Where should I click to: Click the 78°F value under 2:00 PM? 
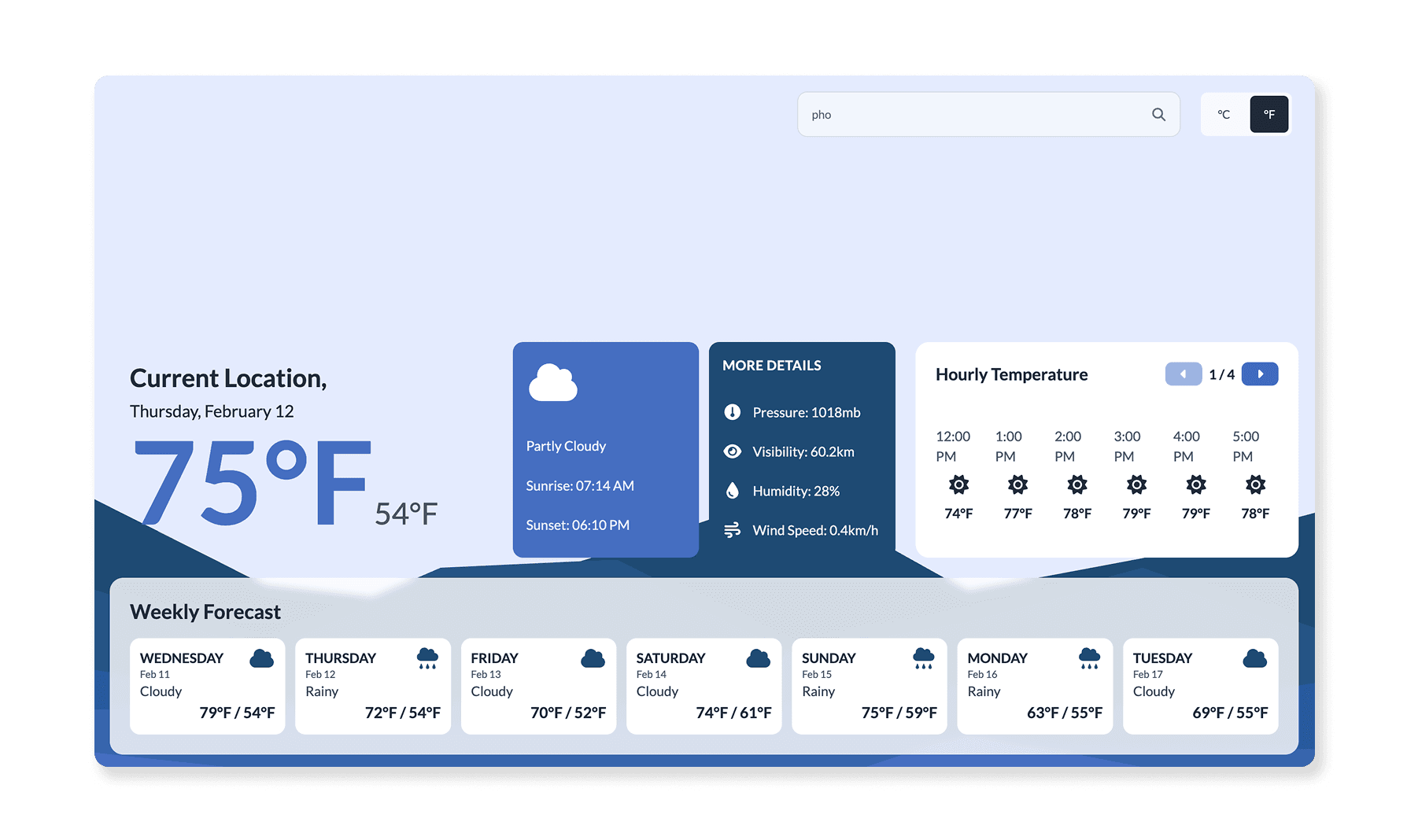pos(1077,514)
